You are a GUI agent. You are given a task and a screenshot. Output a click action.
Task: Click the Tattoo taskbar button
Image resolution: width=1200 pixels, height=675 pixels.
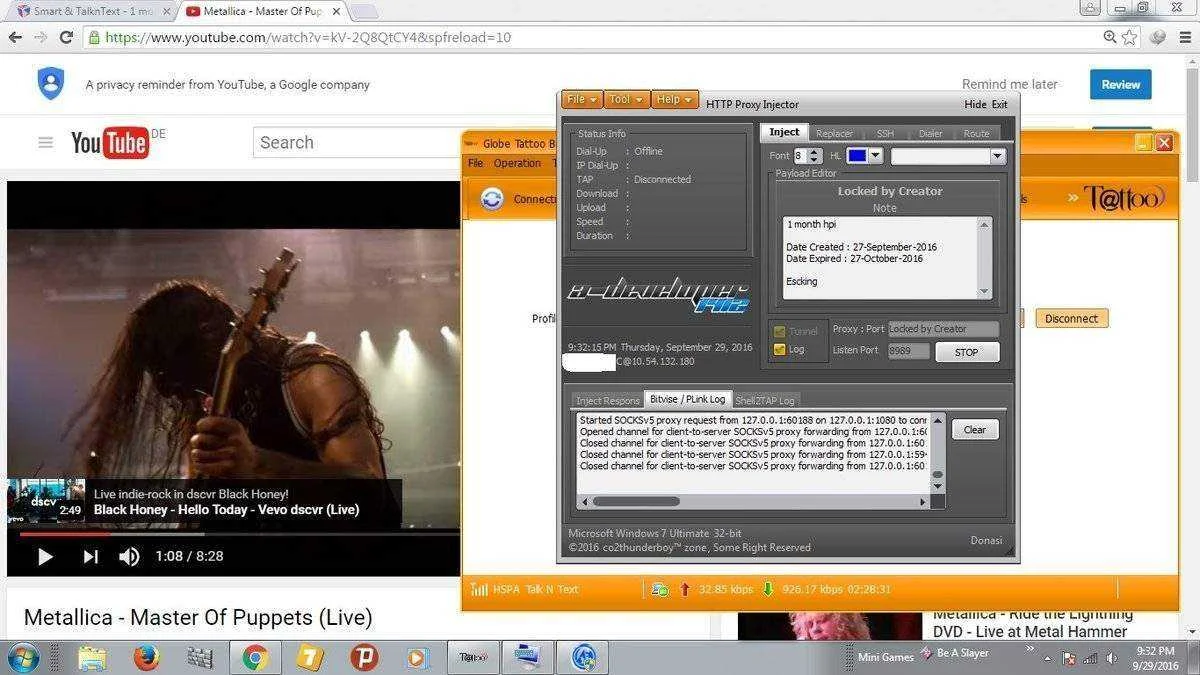(x=473, y=658)
